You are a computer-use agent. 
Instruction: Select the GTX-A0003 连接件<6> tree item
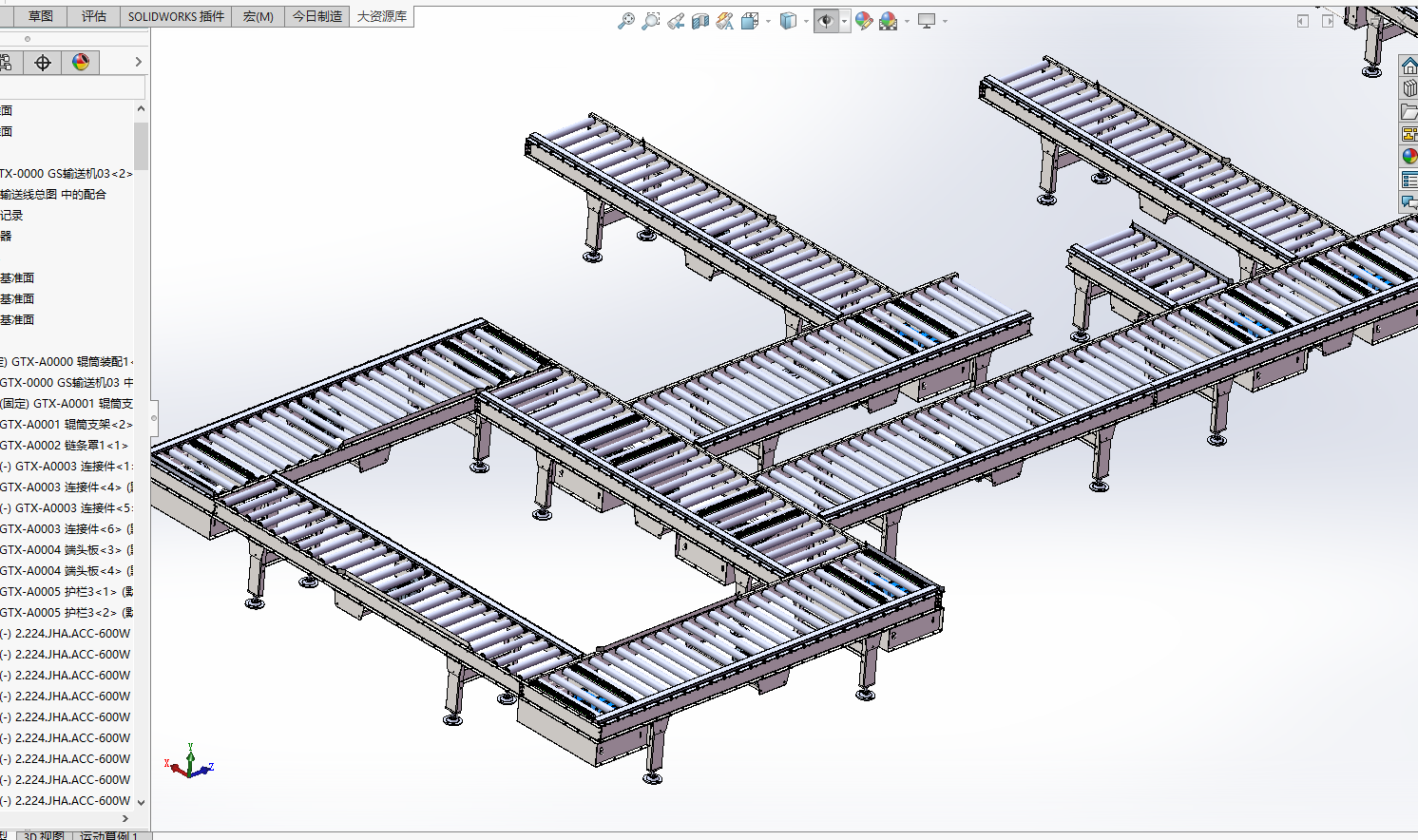(x=67, y=529)
